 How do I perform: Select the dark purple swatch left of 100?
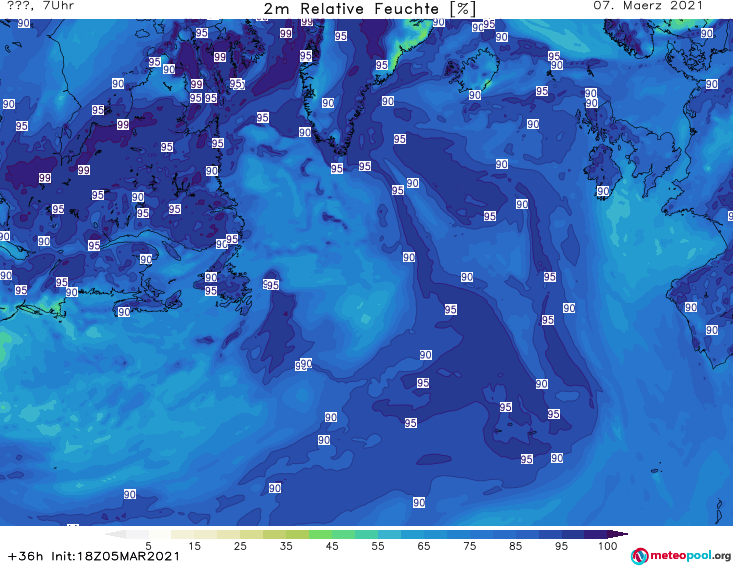coord(596,534)
